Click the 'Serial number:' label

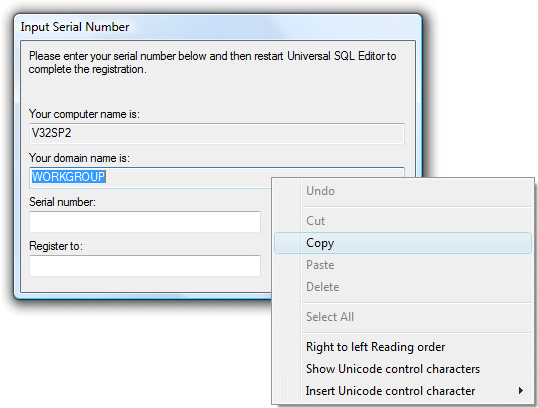62,202
